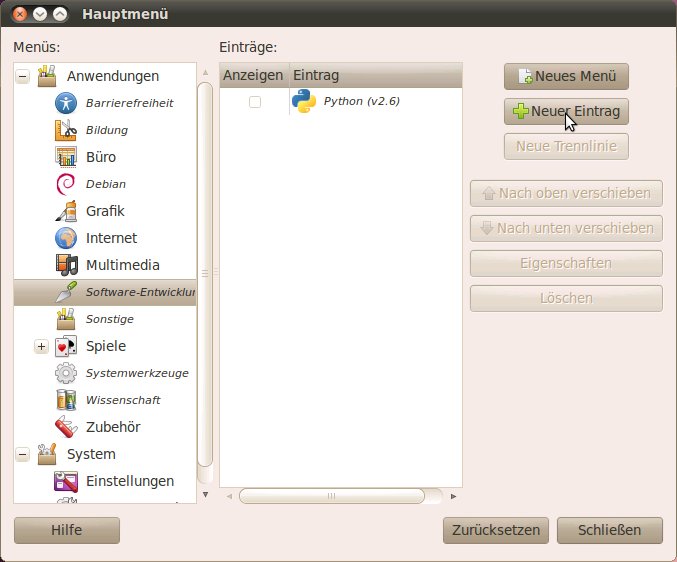This screenshot has height=562, width=677.
Task: Enable the Python (v2.6) display checkbox
Action: click(255, 102)
